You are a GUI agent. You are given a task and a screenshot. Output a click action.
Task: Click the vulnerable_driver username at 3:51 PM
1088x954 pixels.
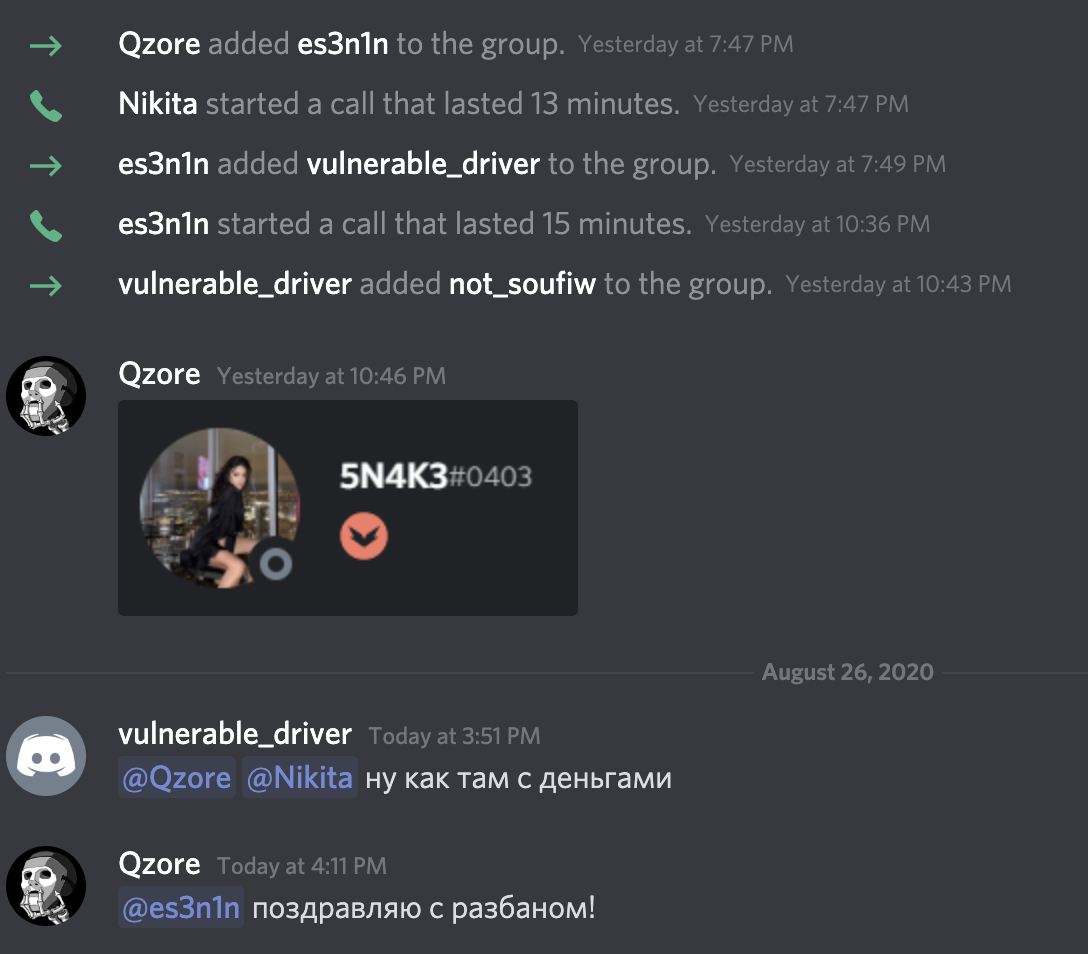[x=235, y=734]
